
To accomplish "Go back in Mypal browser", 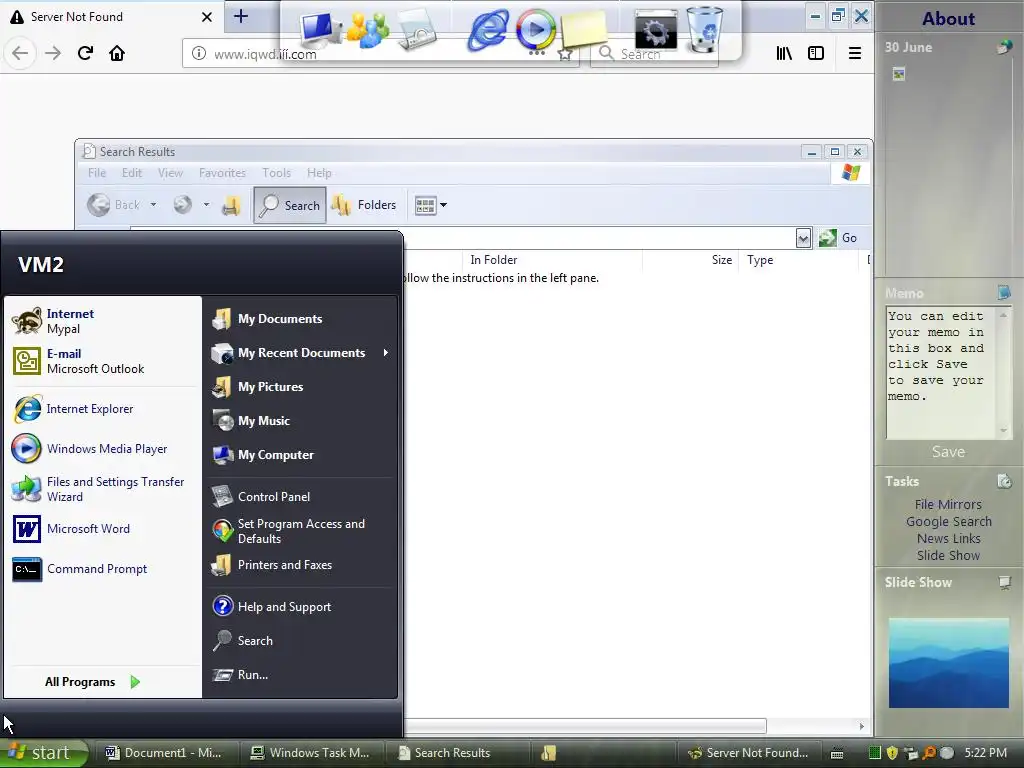I will click(20, 54).
